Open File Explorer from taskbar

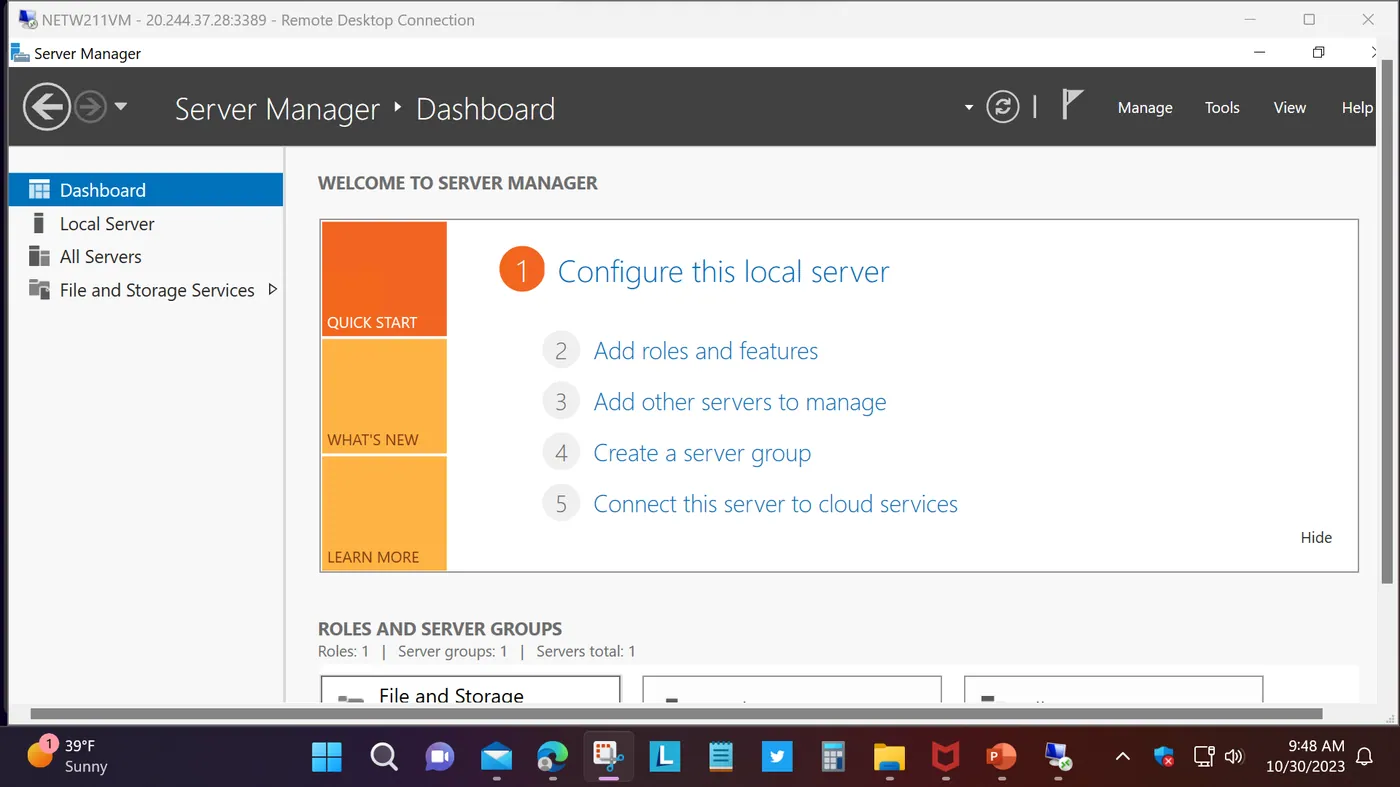[x=889, y=757]
